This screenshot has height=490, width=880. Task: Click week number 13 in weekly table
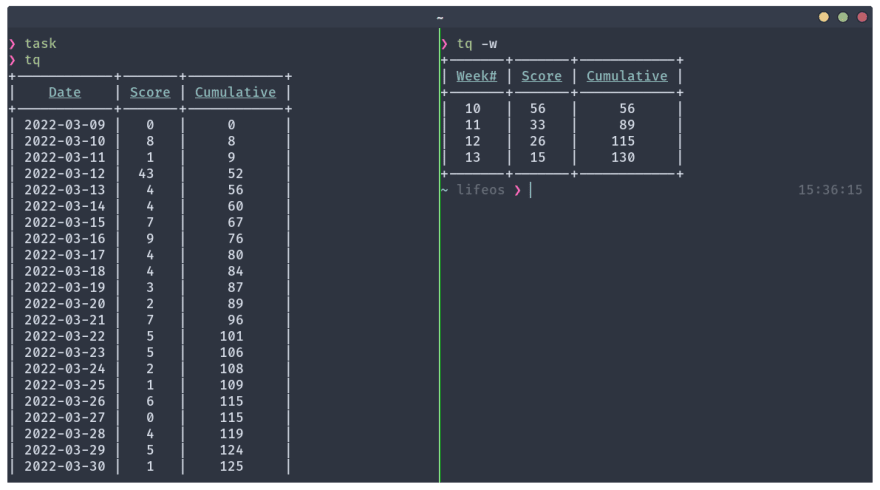point(473,158)
